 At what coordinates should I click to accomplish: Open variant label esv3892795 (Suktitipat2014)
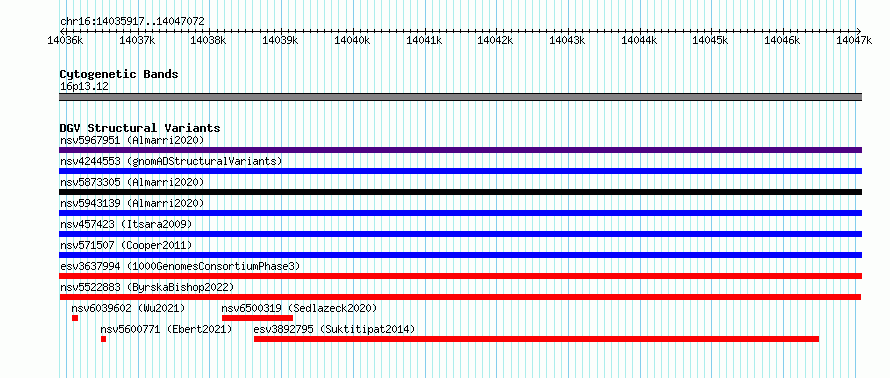(334, 329)
